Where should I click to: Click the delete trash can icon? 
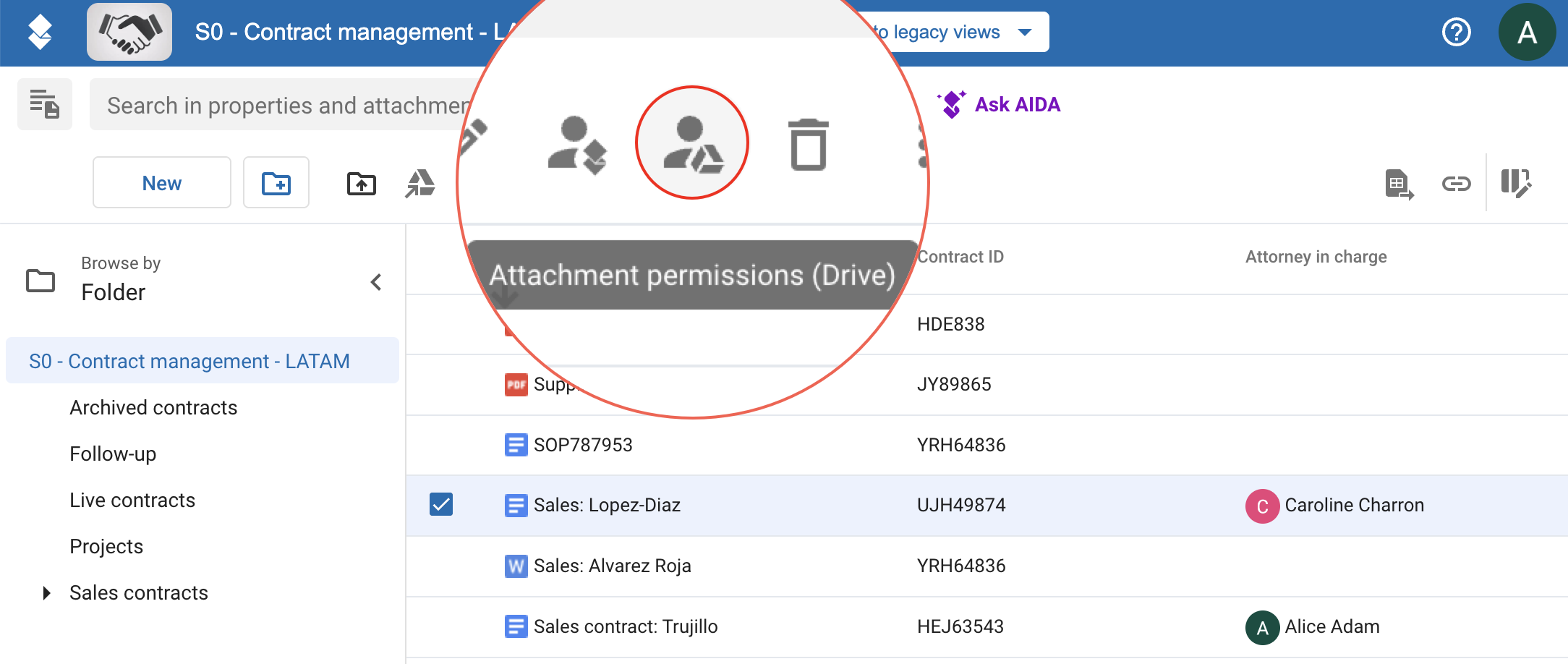[808, 145]
